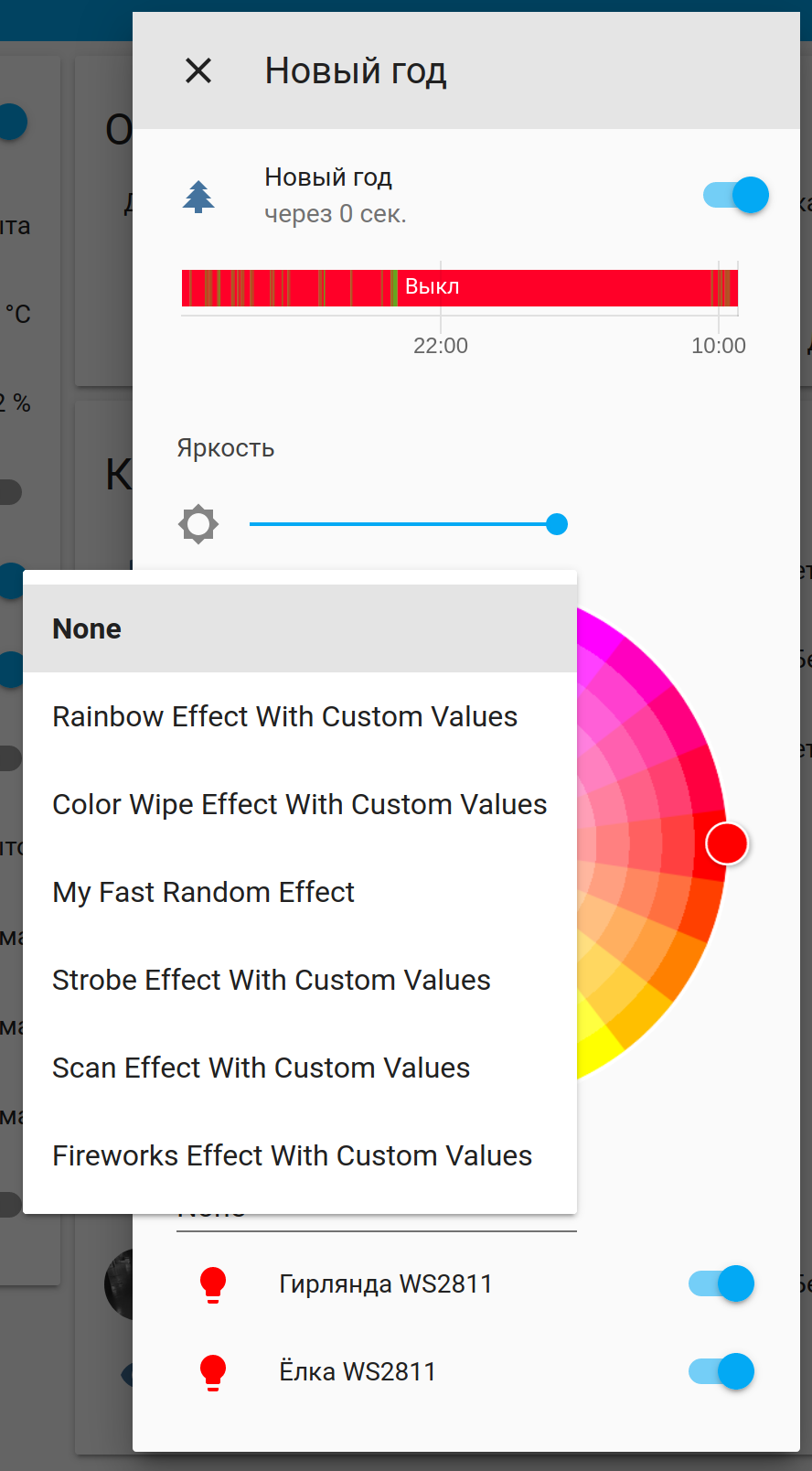The width and height of the screenshot is (812, 1471).
Task: Choose Rainbow Effect With Custom Values
Action: (x=284, y=716)
